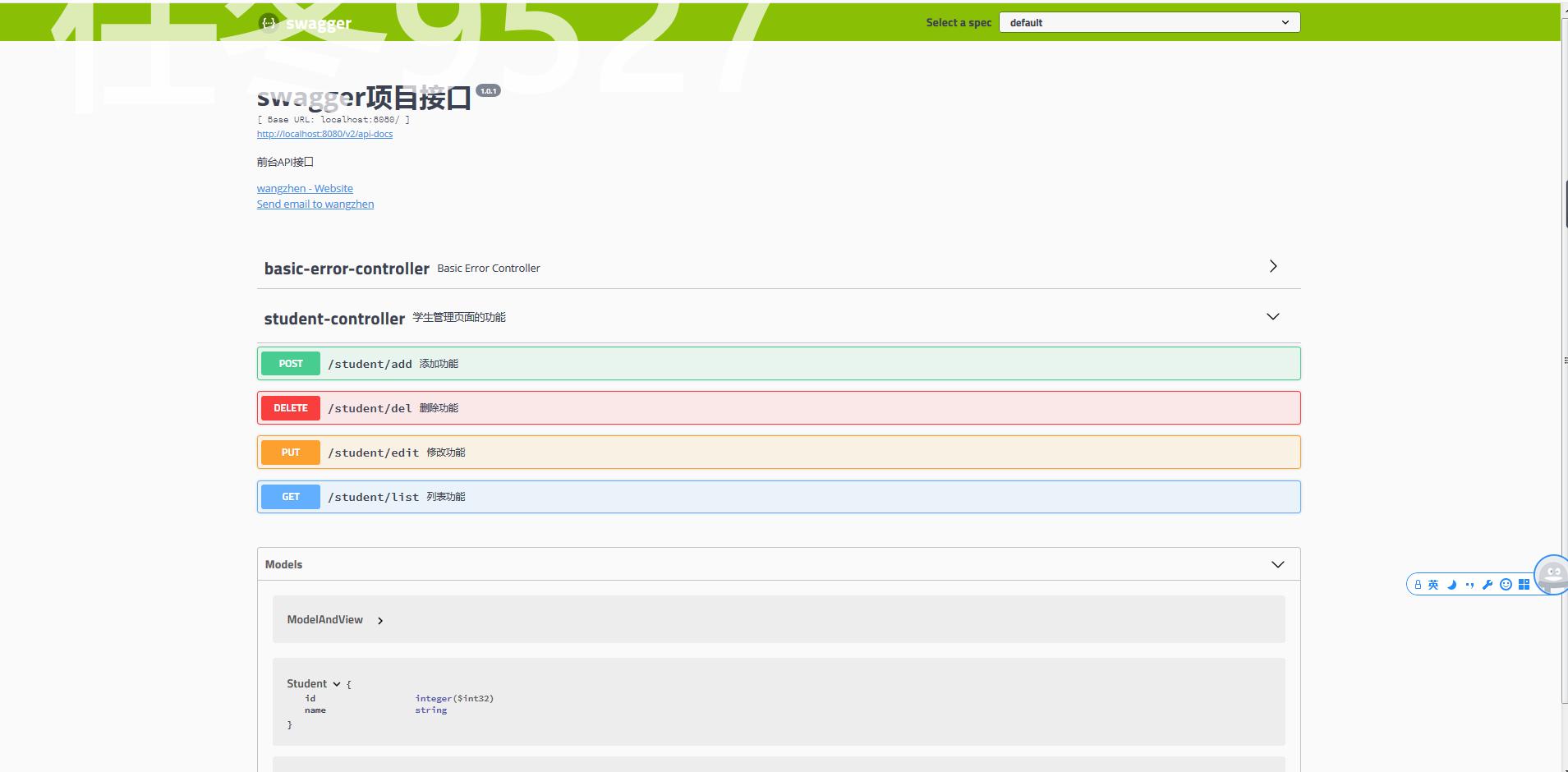Click the '删除功能' summary text
Screen dimensions: 1568x772
[x=439, y=408]
